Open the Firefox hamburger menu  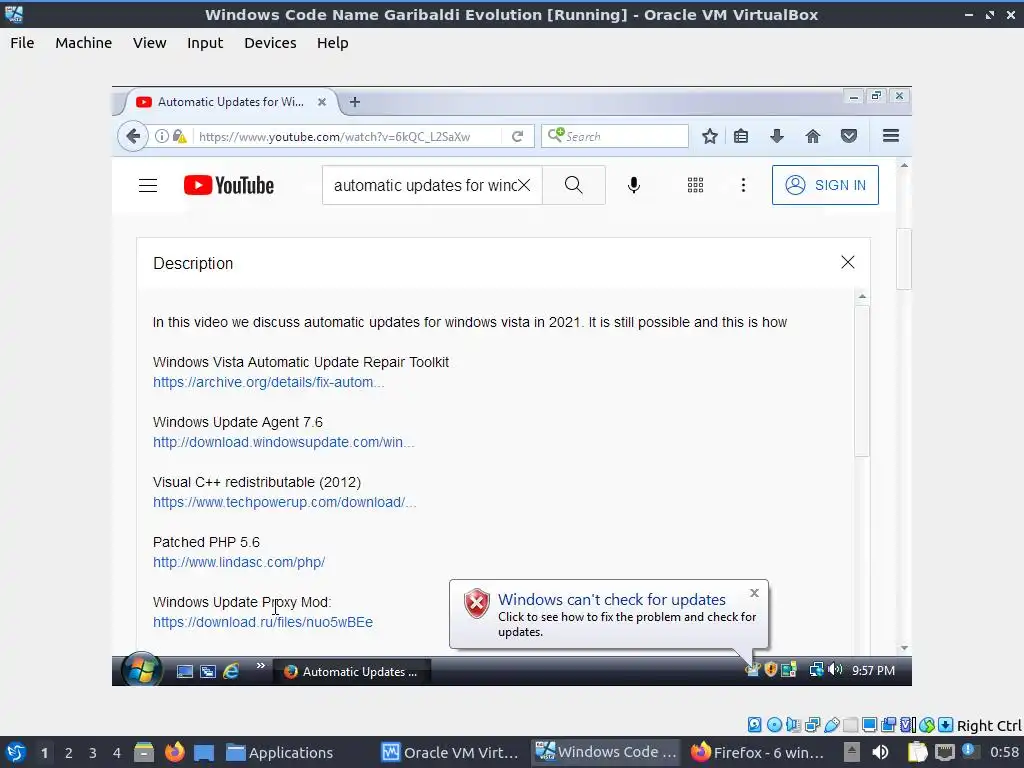point(891,136)
